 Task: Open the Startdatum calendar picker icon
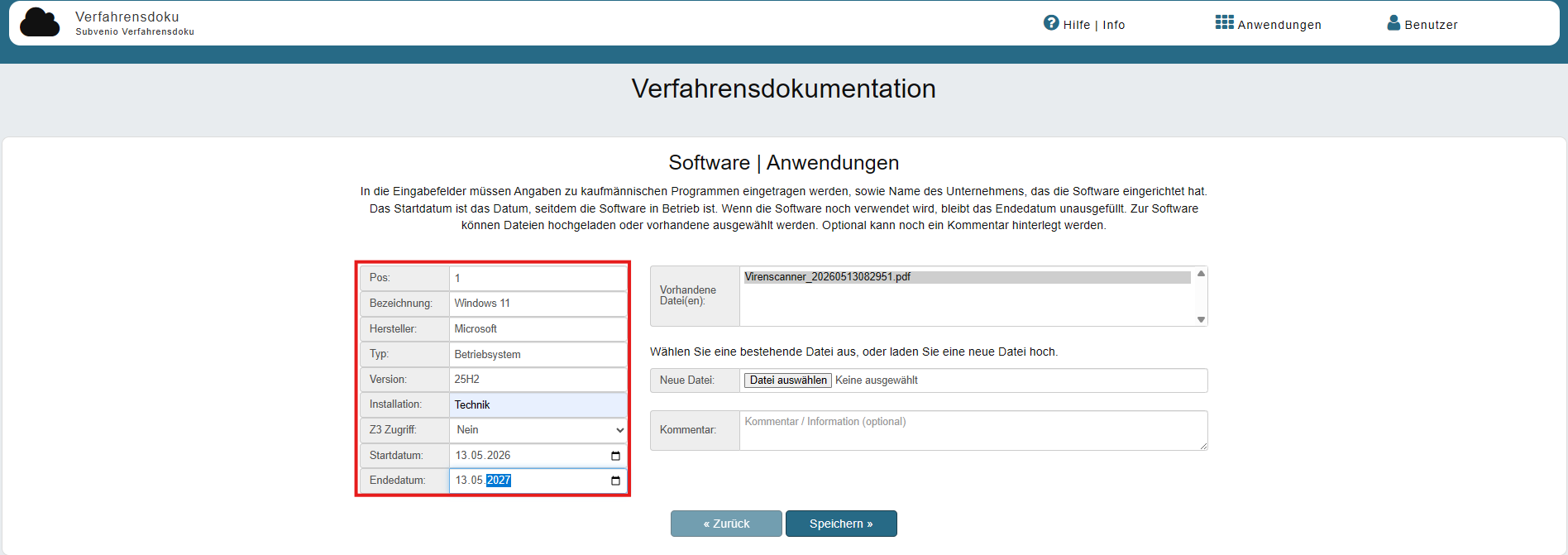pyautogui.click(x=615, y=456)
